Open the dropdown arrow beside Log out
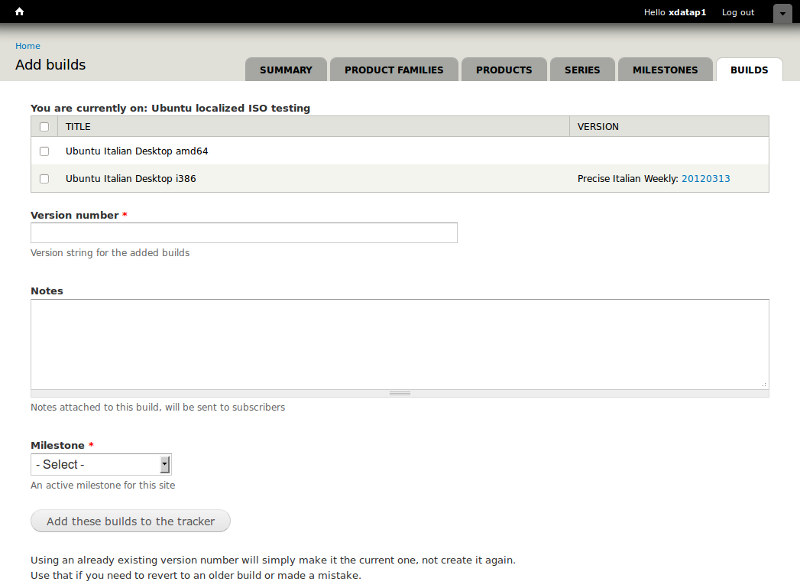This screenshot has height=588, width=800. pyautogui.click(x=782, y=13)
